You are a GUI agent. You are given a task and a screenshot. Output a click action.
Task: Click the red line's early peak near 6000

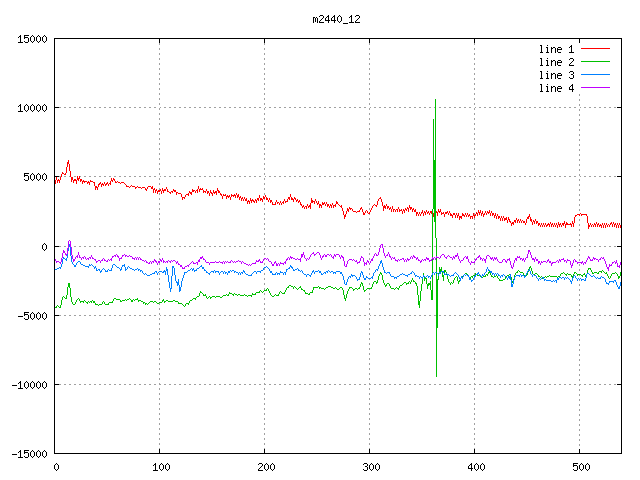click(68, 161)
